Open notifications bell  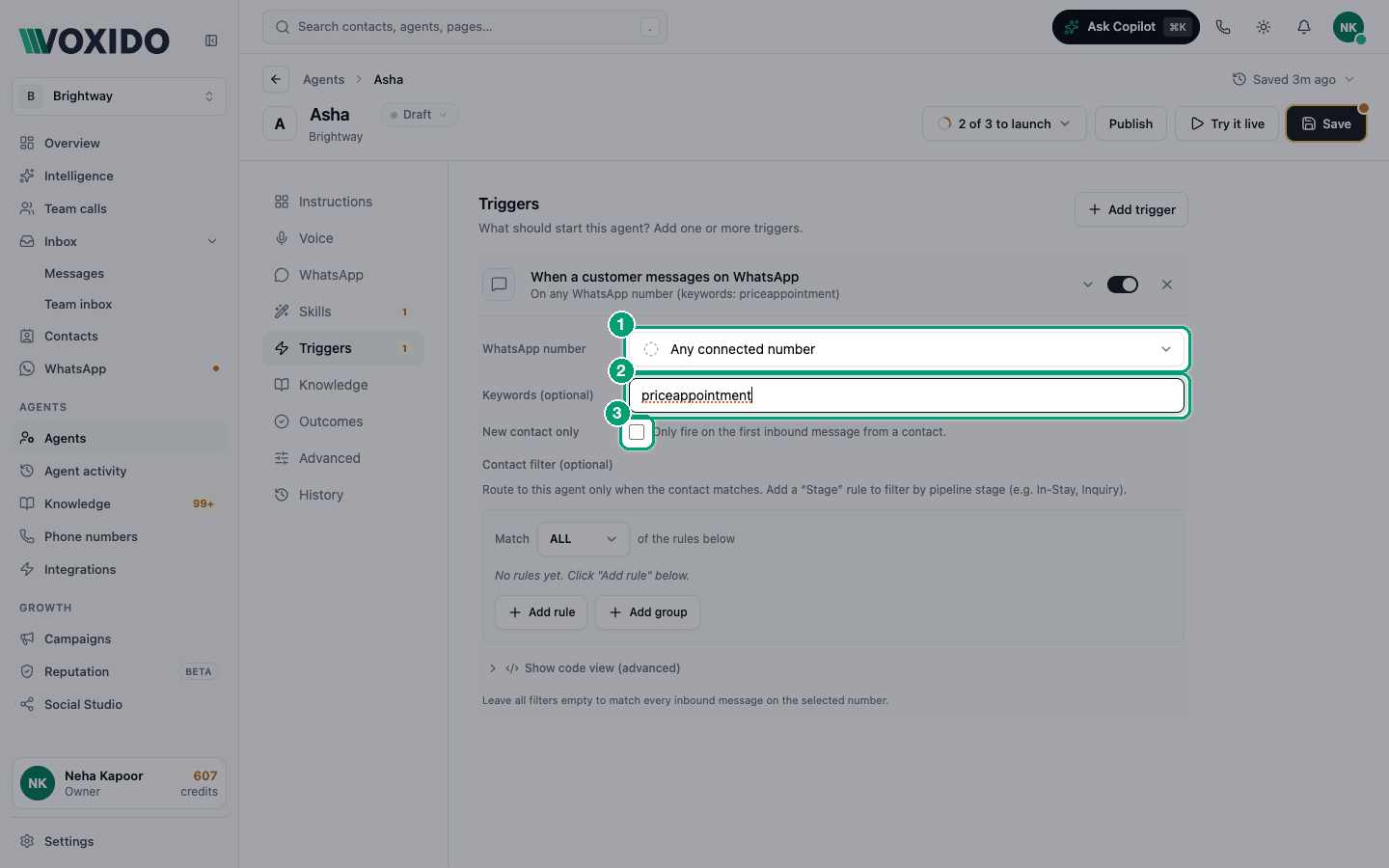tap(1304, 27)
